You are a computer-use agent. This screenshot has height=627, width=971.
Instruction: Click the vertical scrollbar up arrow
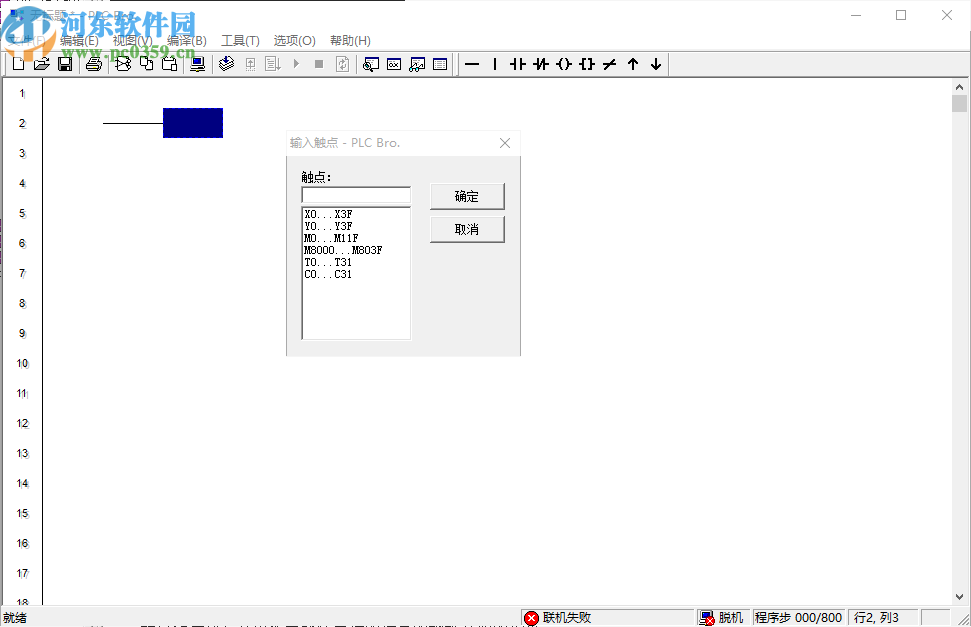pos(959,87)
